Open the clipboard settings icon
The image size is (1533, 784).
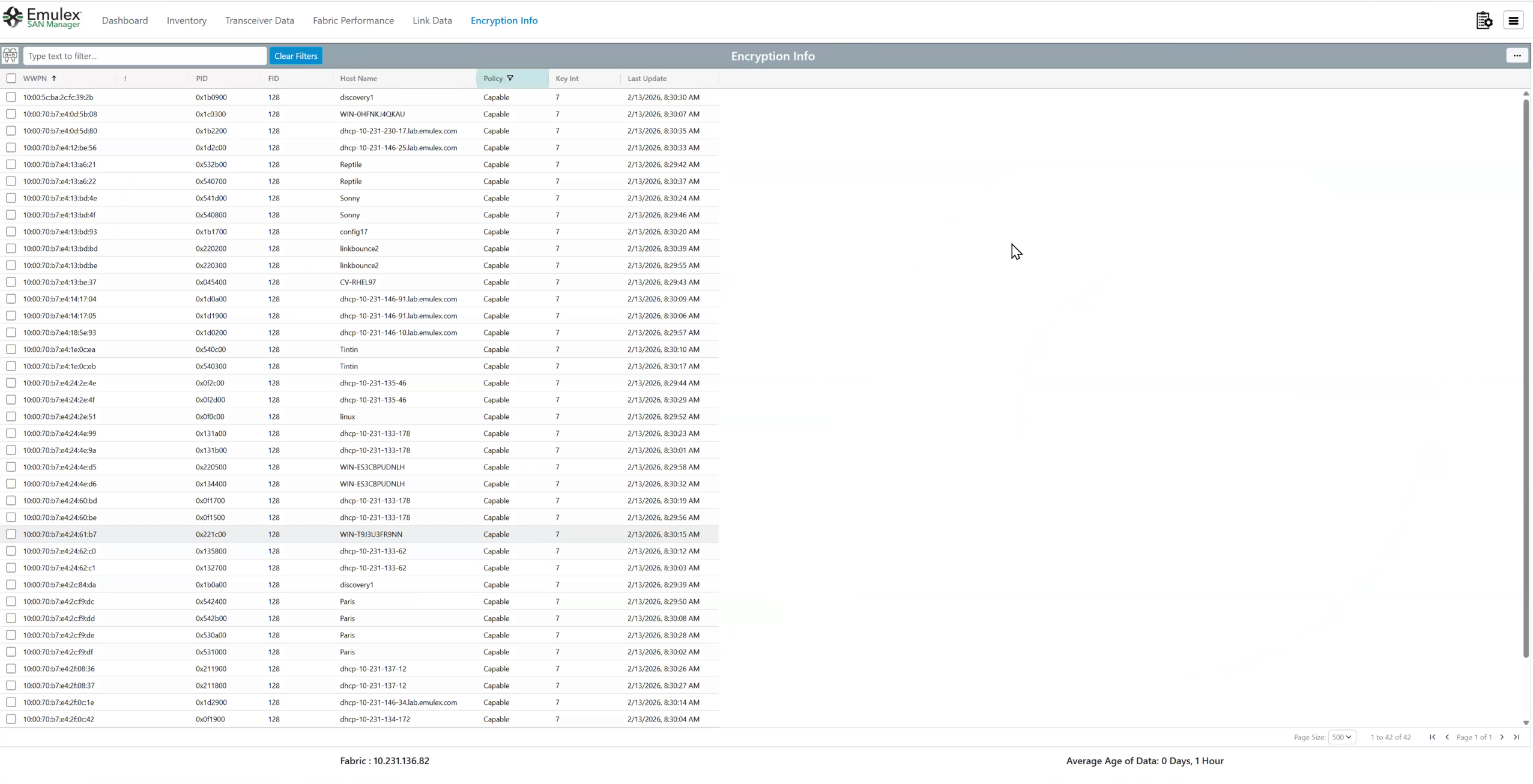tap(1484, 20)
